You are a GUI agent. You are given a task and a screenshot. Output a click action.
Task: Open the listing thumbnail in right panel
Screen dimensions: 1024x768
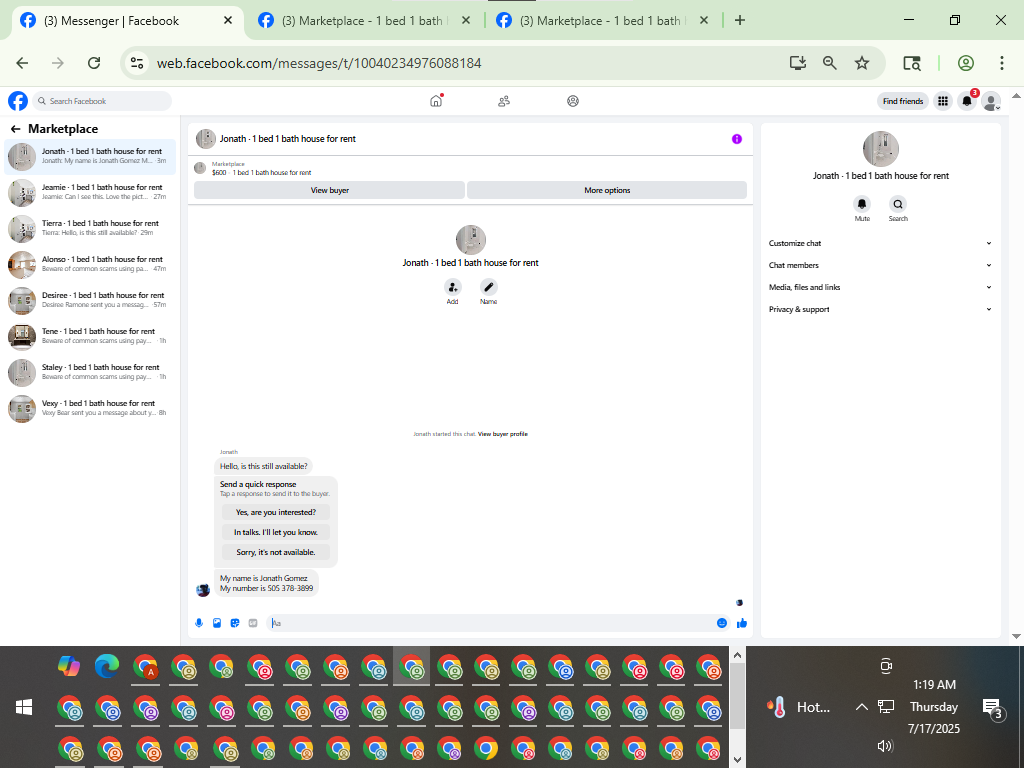pos(880,149)
